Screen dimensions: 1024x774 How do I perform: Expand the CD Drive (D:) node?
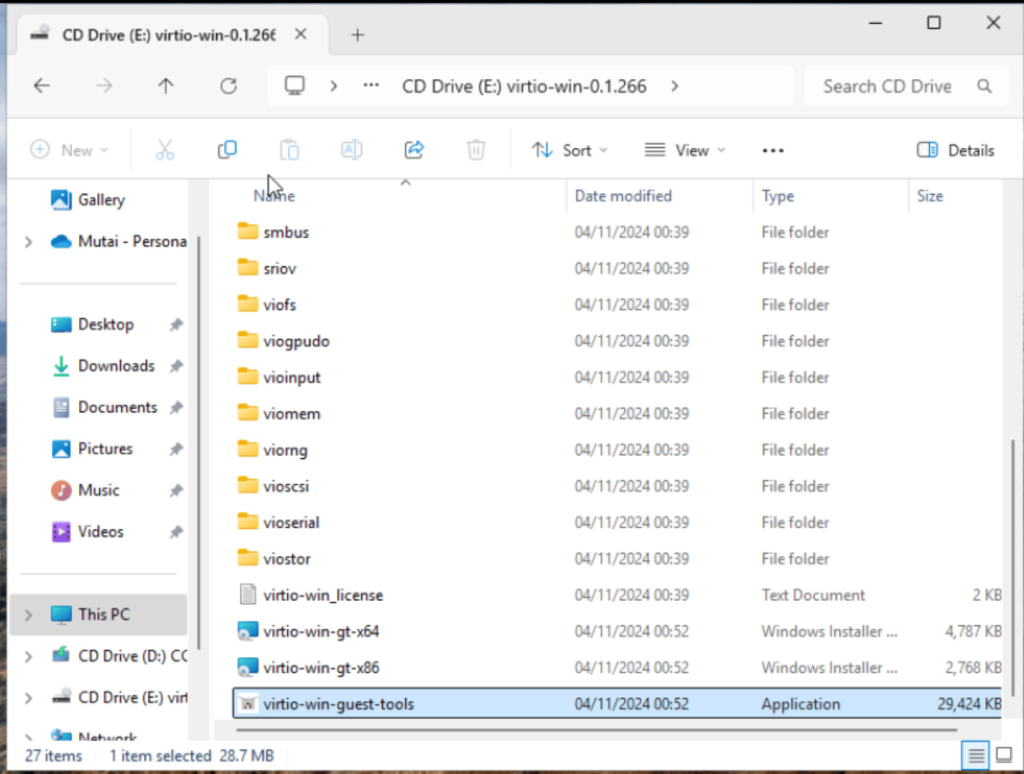click(x=28, y=656)
